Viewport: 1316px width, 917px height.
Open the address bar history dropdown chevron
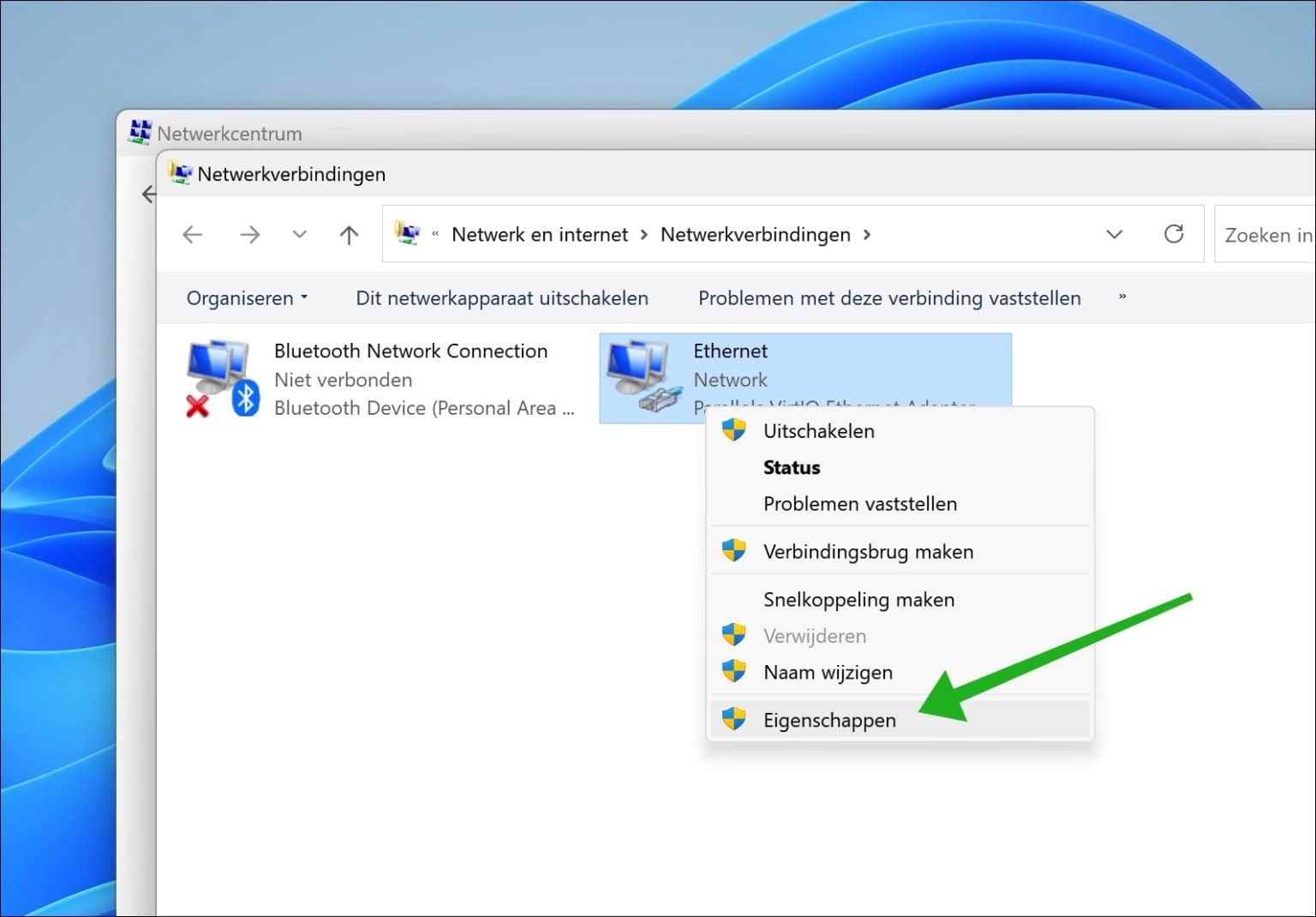tap(1115, 234)
